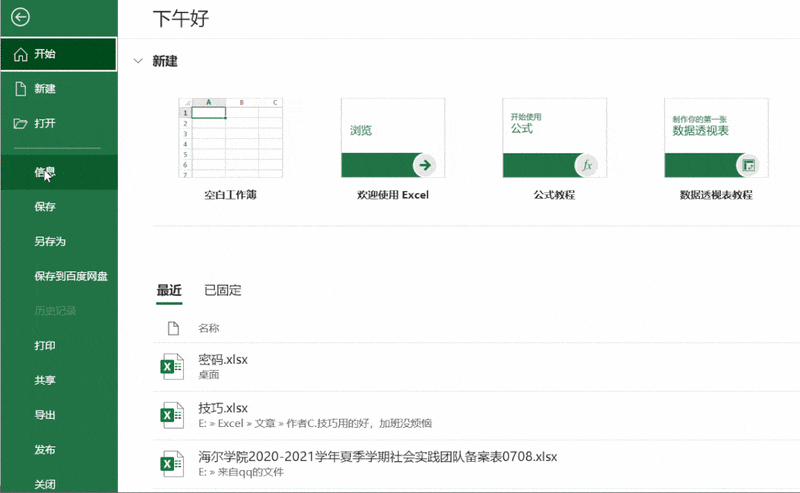Click the Excel file icon for 技巧.xlsx

click(172, 415)
